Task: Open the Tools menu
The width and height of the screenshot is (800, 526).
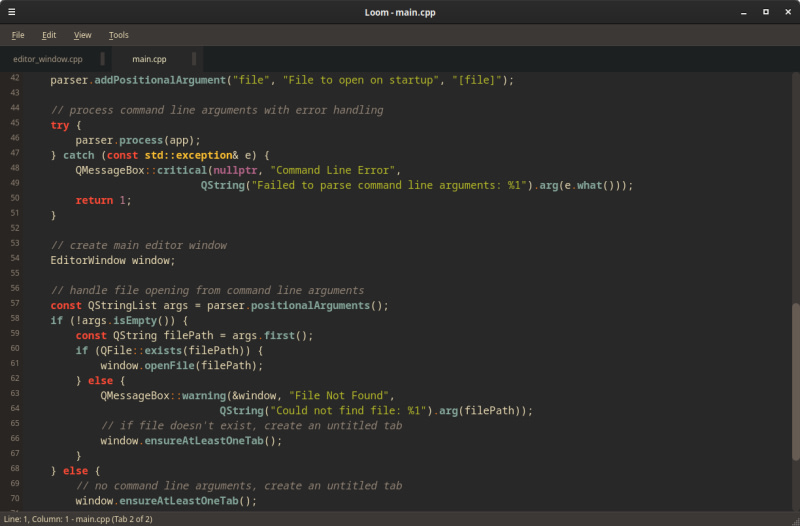Action: pyautogui.click(x=118, y=35)
